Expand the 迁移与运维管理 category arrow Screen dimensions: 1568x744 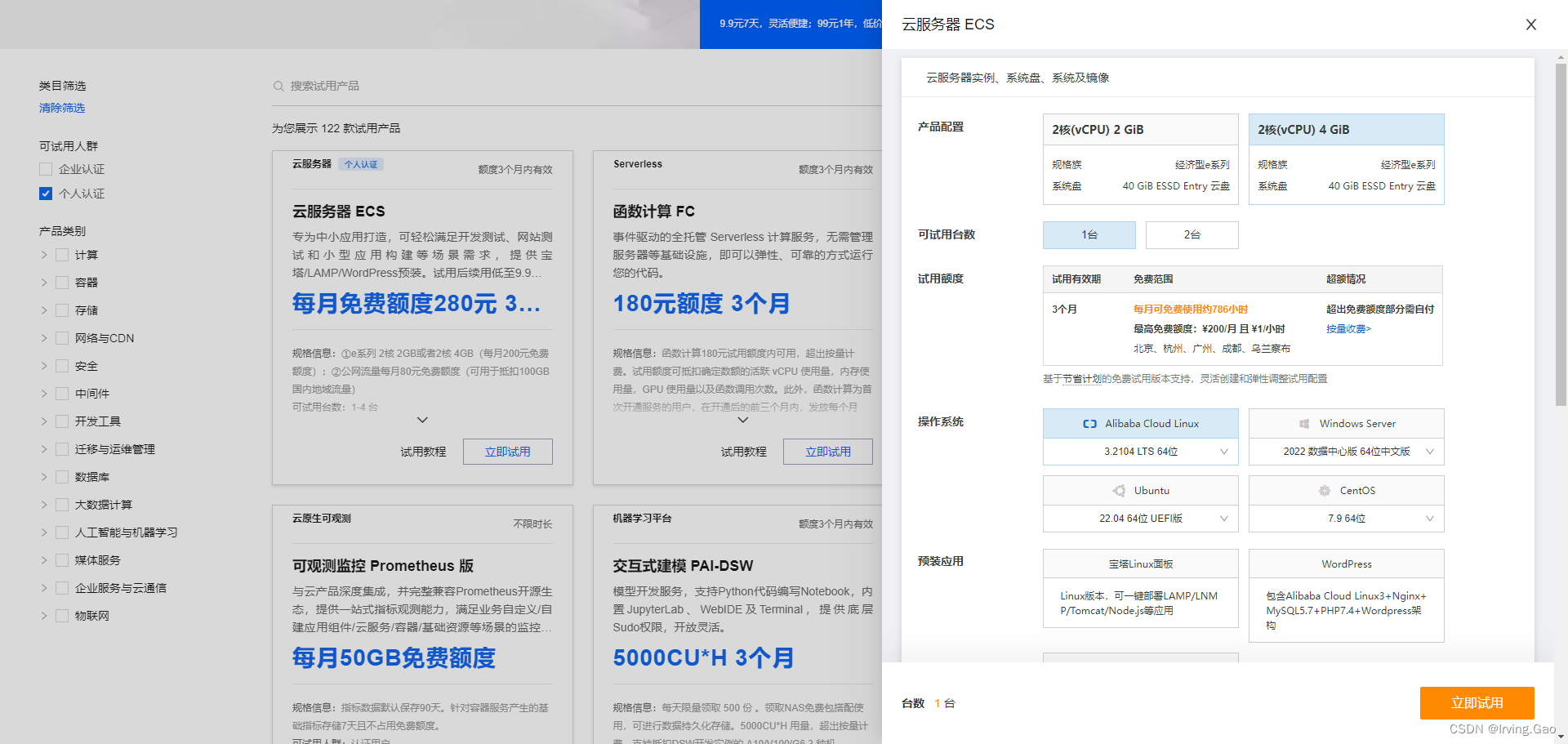coord(44,449)
